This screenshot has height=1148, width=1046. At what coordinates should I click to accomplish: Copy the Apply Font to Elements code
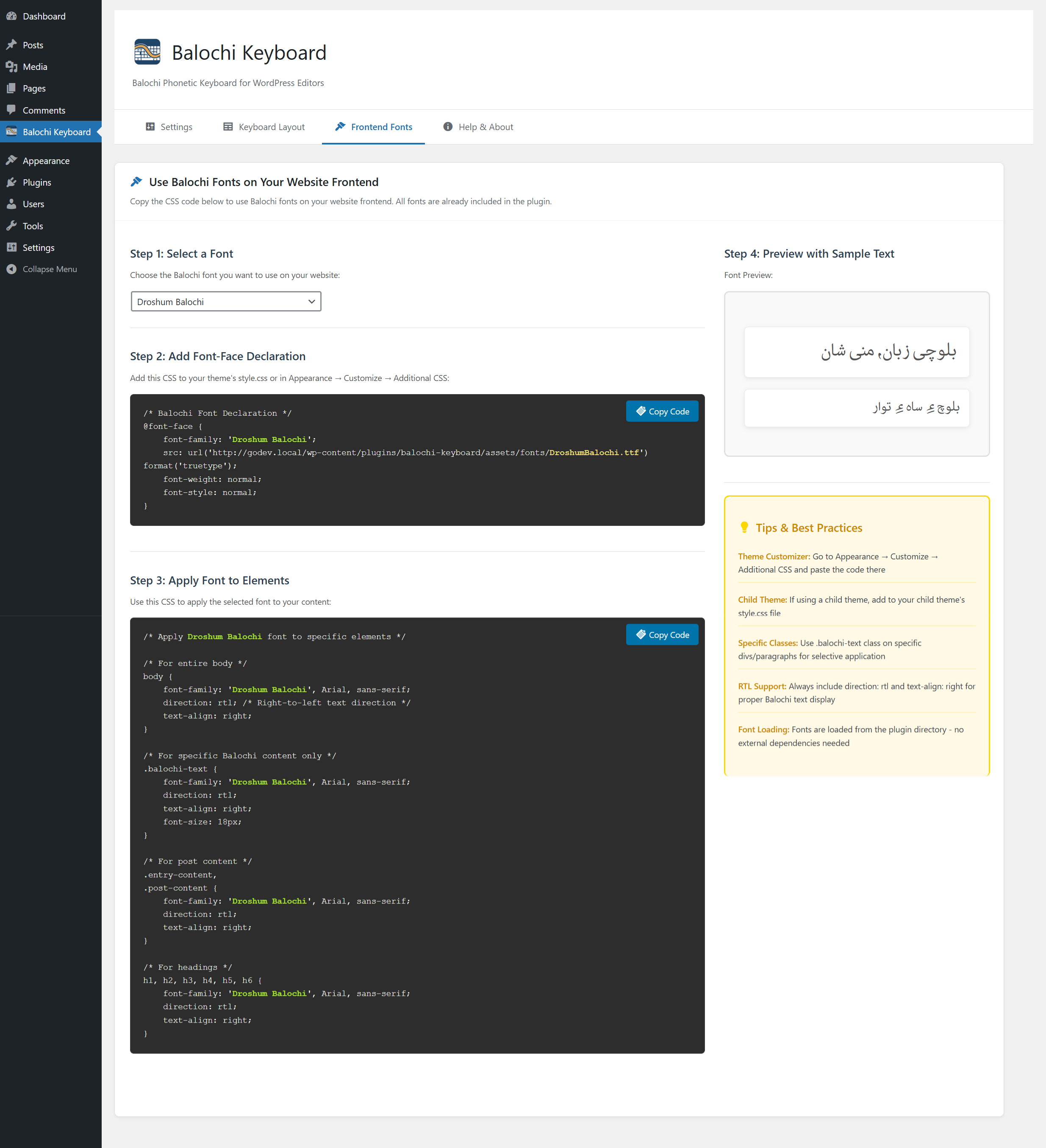click(662, 634)
